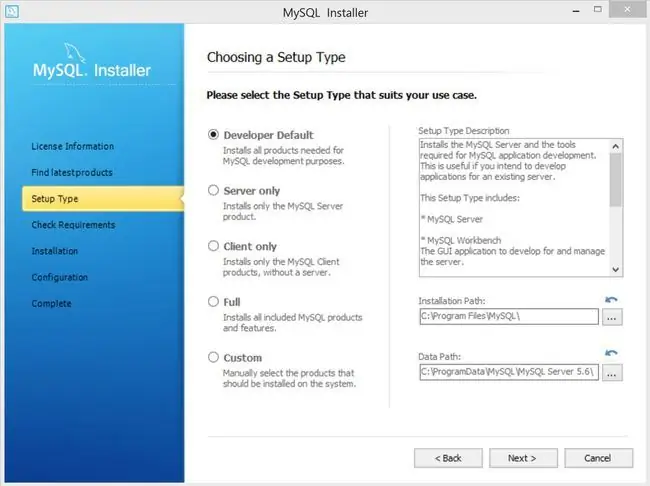Click 'Manually select the products' description text
Image resolution: width=650 pixels, height=486 pixels.
289,378
